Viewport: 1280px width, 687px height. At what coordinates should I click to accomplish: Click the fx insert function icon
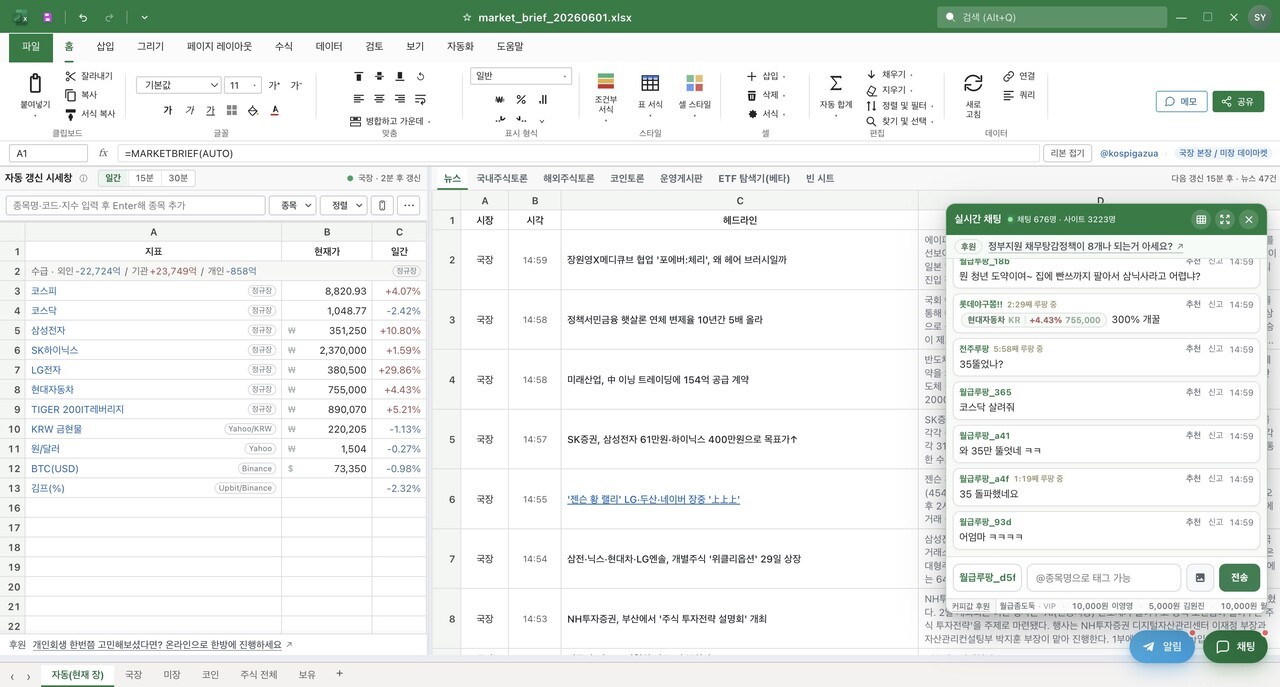pos(103,153)
